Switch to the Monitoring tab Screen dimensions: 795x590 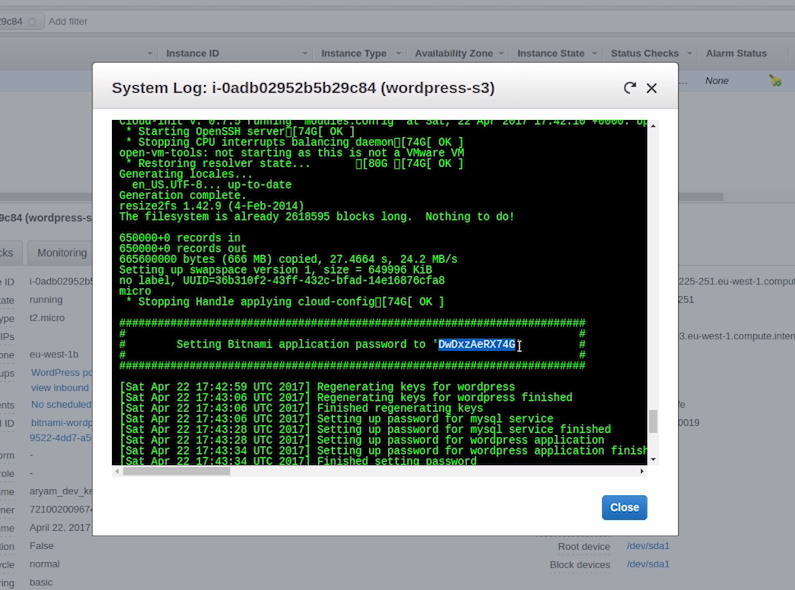point(62,252)
